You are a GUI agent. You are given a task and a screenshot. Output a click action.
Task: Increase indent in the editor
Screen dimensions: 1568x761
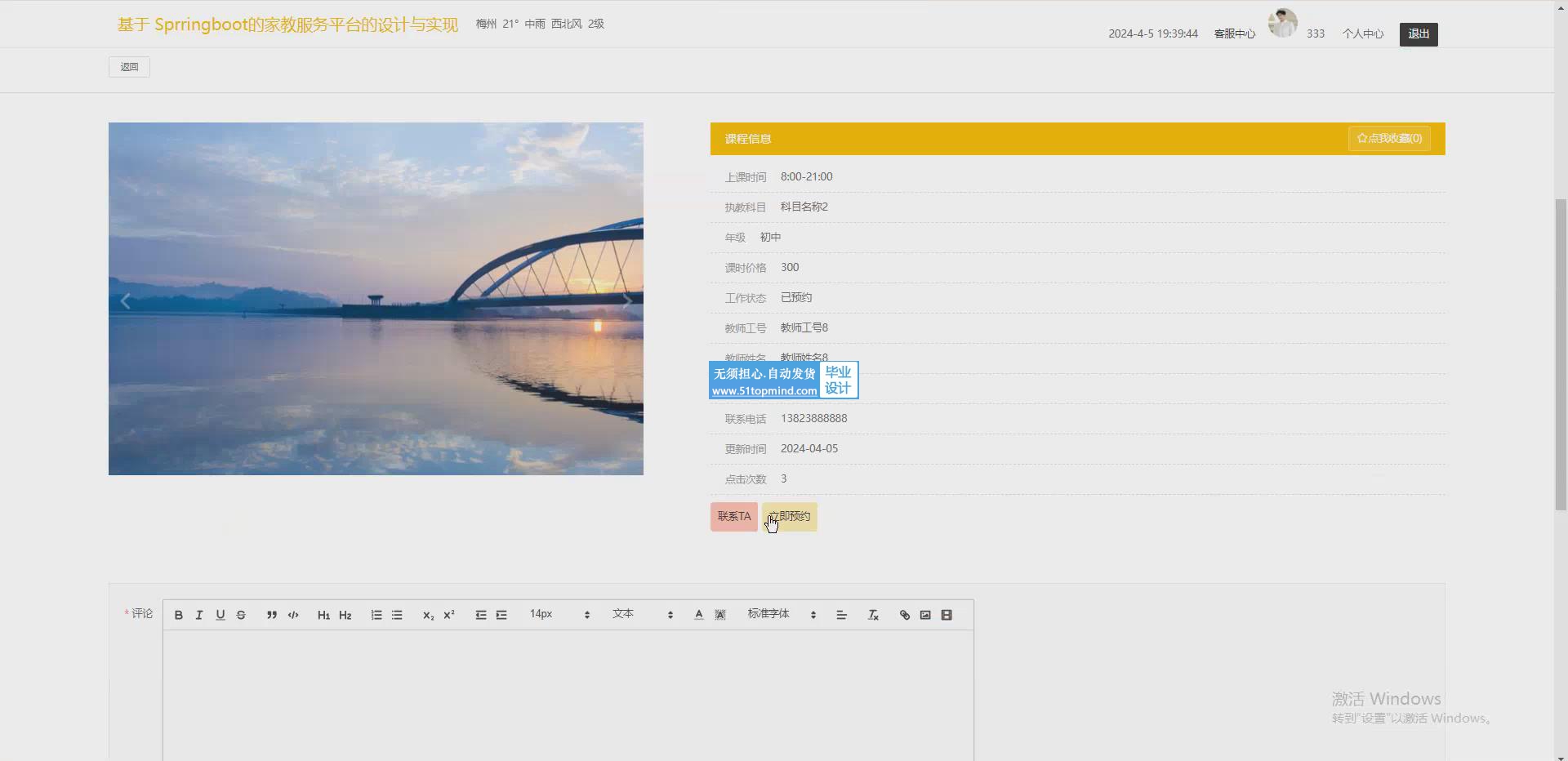(x=501, y=615)
